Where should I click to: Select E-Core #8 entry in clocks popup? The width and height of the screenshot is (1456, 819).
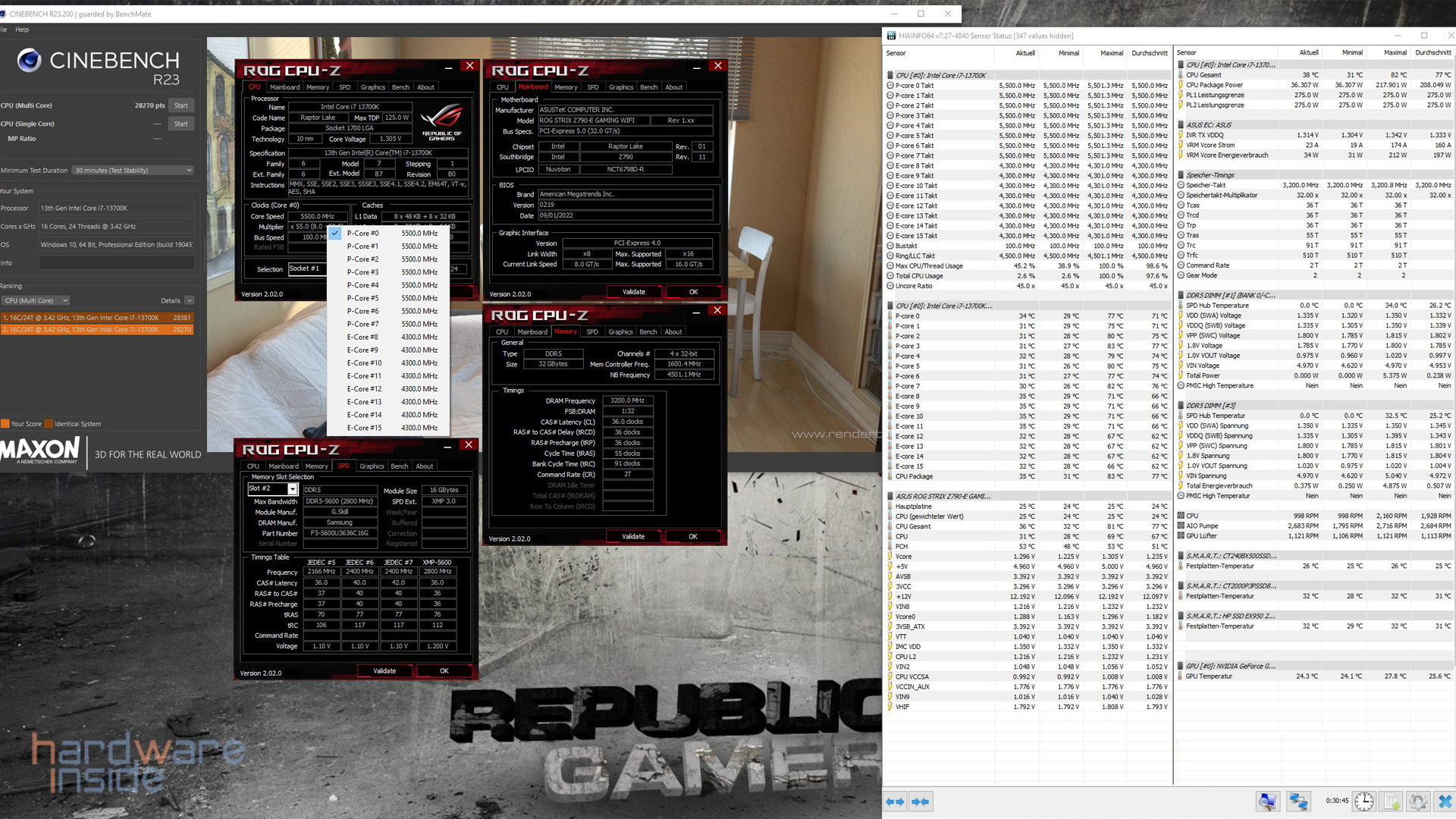click(388, 337)
